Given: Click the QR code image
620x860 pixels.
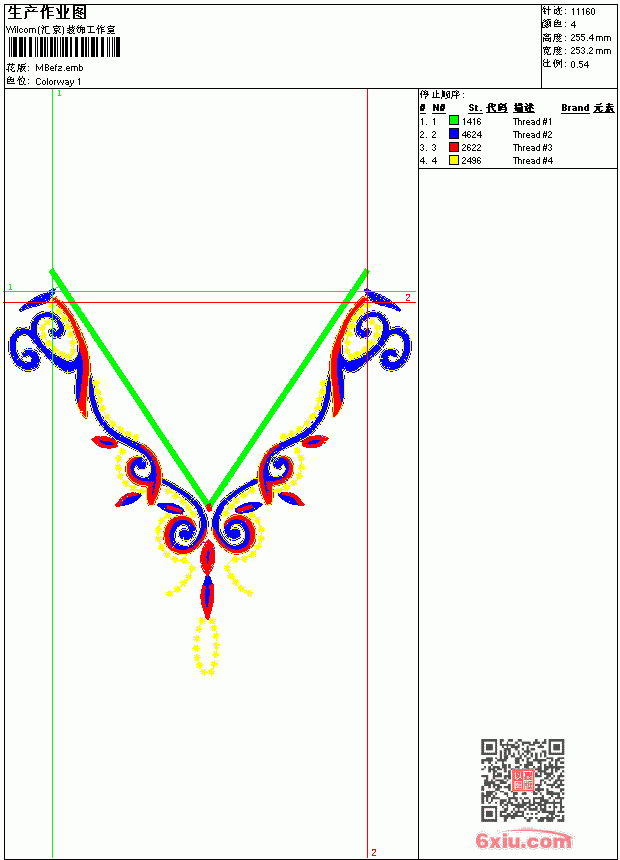Looking at the screenshot, I should click(x=523, y=780).
